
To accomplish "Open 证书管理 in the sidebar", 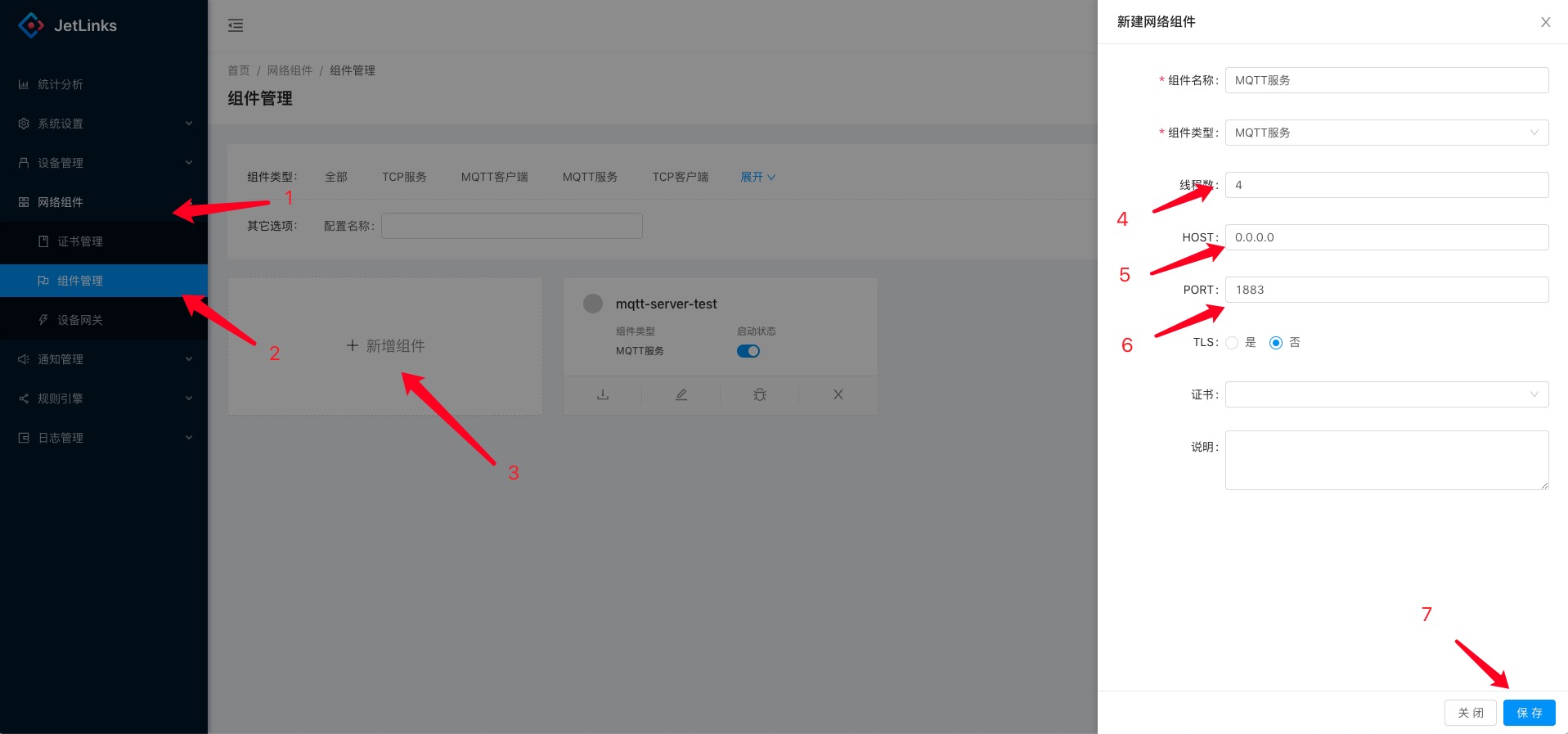I will 80,241.
